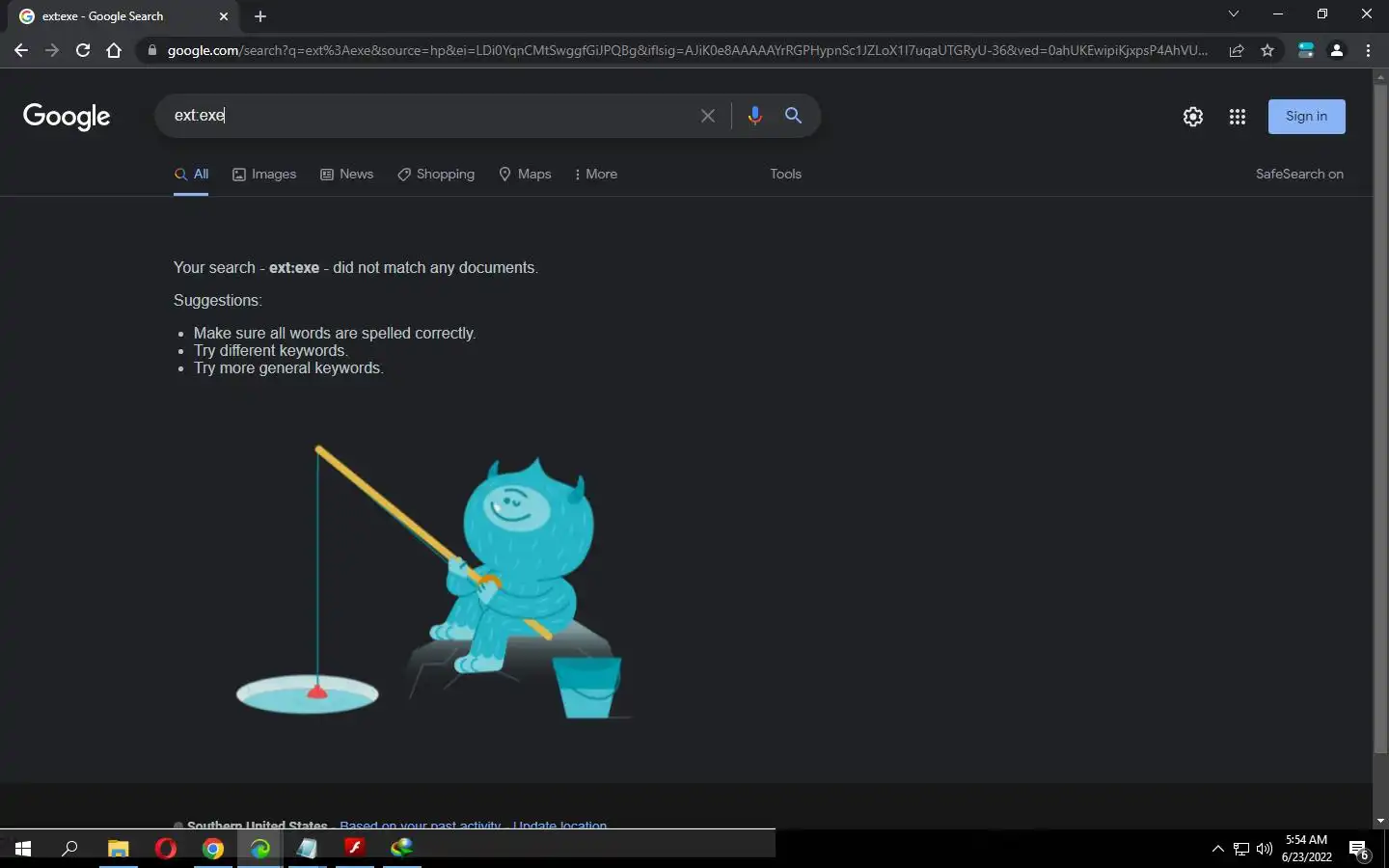Image resolution: width=1389 pixels, height=868 pixels.
Task: Open File Explorer from the taskbar
Action: point(118,849)
